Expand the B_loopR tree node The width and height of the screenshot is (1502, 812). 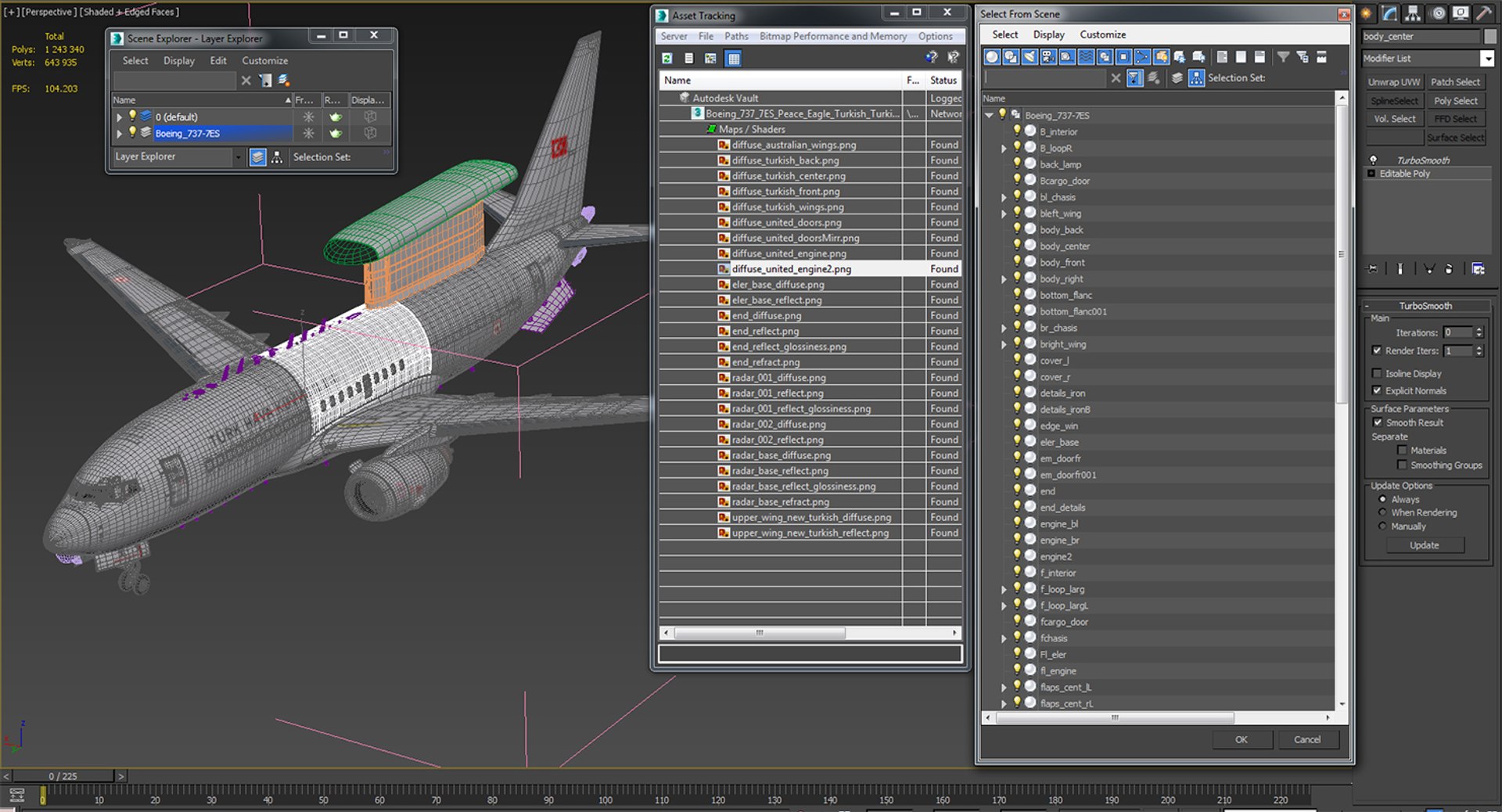coord(1004,148)
